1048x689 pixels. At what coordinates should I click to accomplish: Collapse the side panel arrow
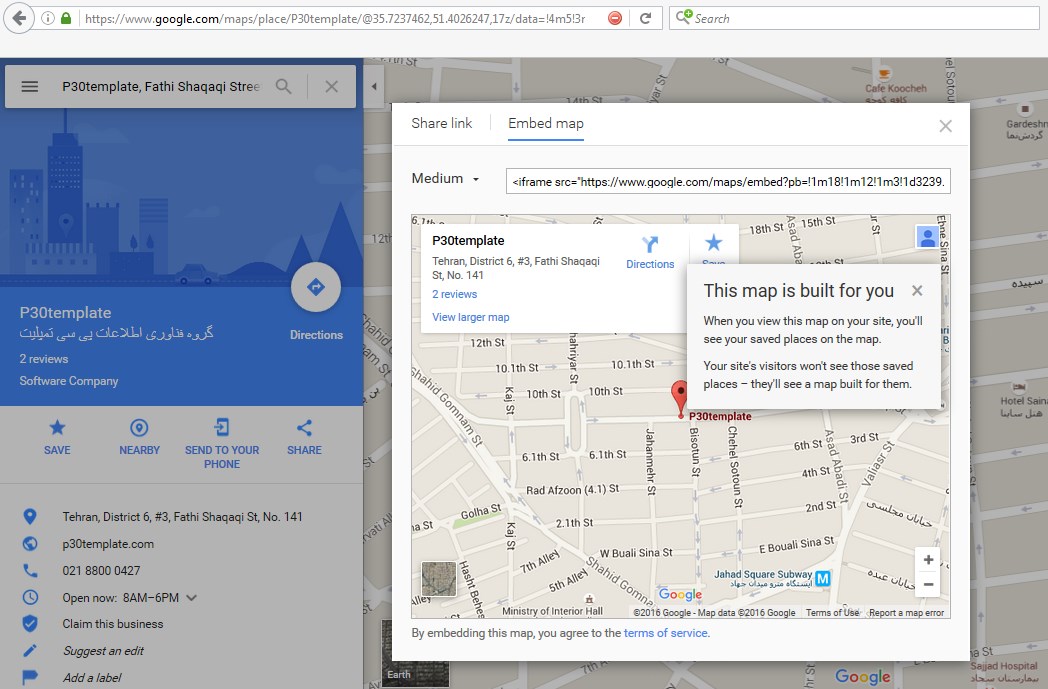point(374,86)
